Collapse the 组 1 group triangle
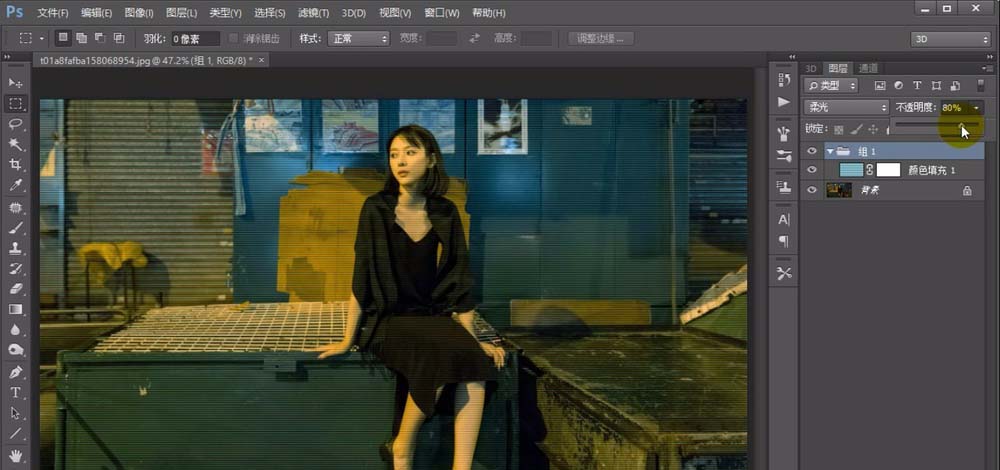Screen dimensions: 1000x470 pos(830,151)
